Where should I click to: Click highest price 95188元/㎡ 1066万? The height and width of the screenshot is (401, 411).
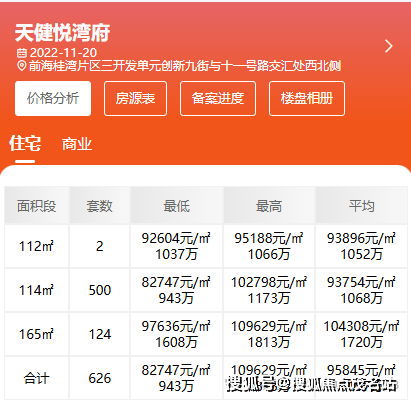269,246
